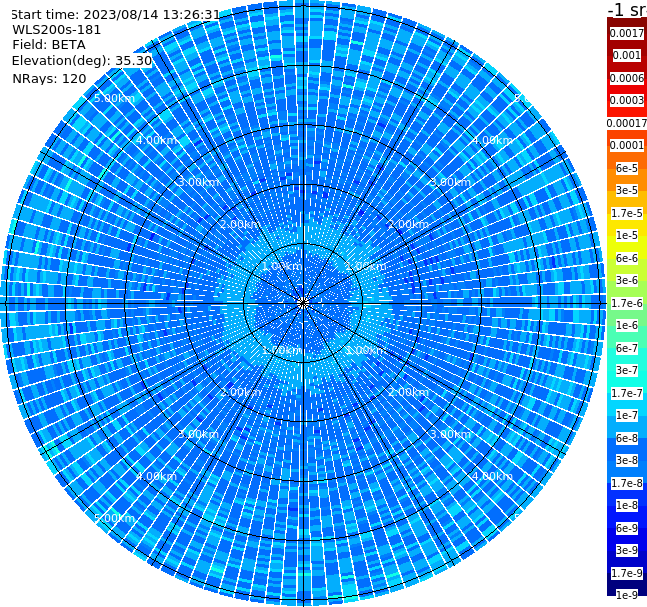The width and height of the screenshot is (647, 607).
Task: Pick the '1e-5' colorbar label
Action: click(x=627, y=235)
